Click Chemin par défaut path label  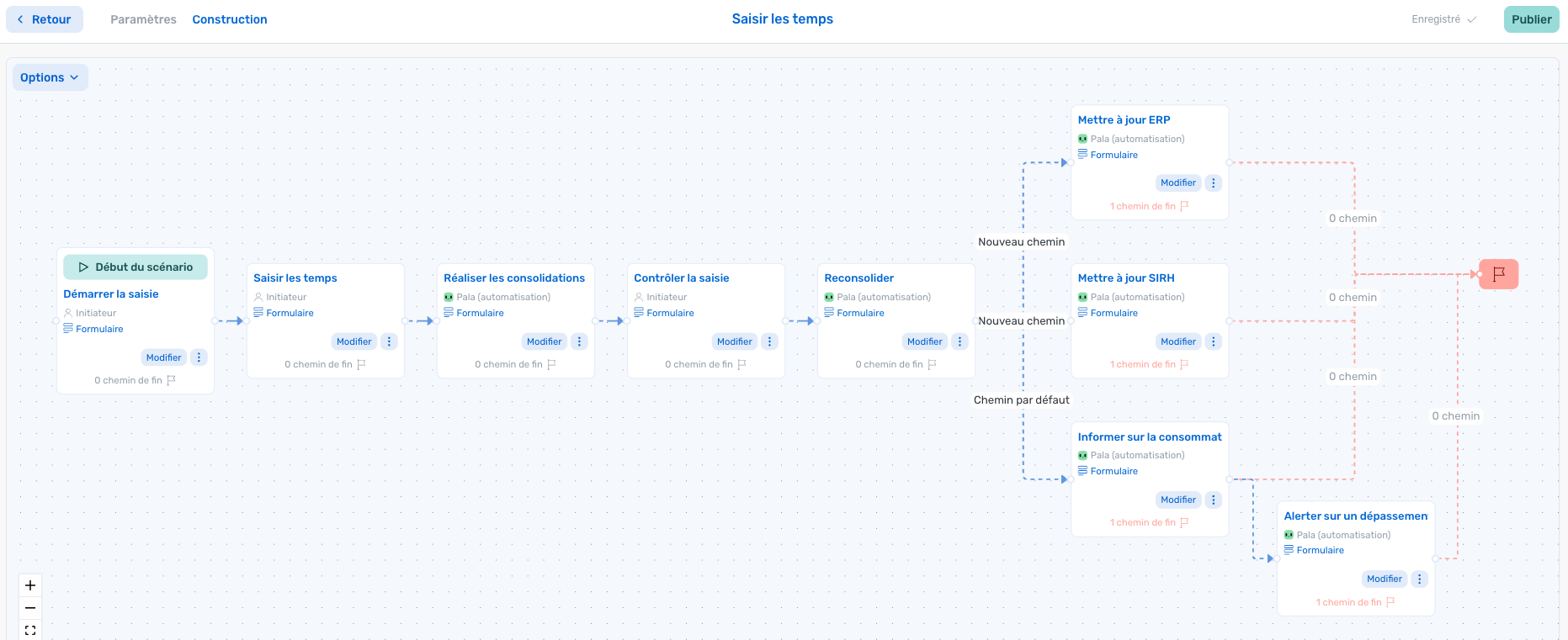(1021, 400)
